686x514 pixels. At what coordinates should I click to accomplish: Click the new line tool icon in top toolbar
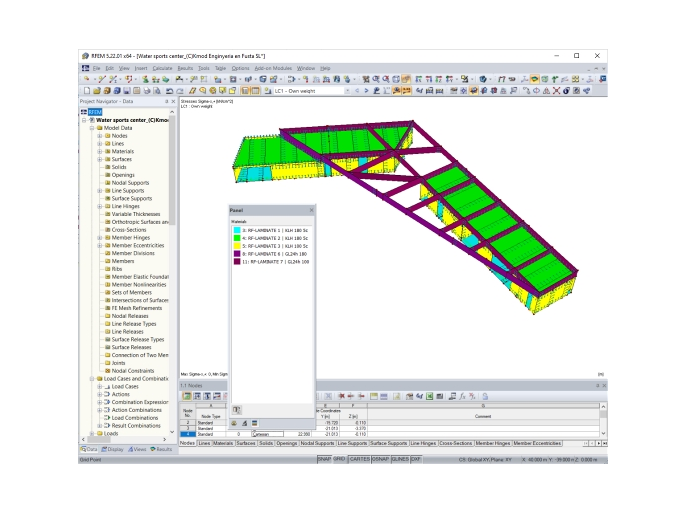[102, 79]
